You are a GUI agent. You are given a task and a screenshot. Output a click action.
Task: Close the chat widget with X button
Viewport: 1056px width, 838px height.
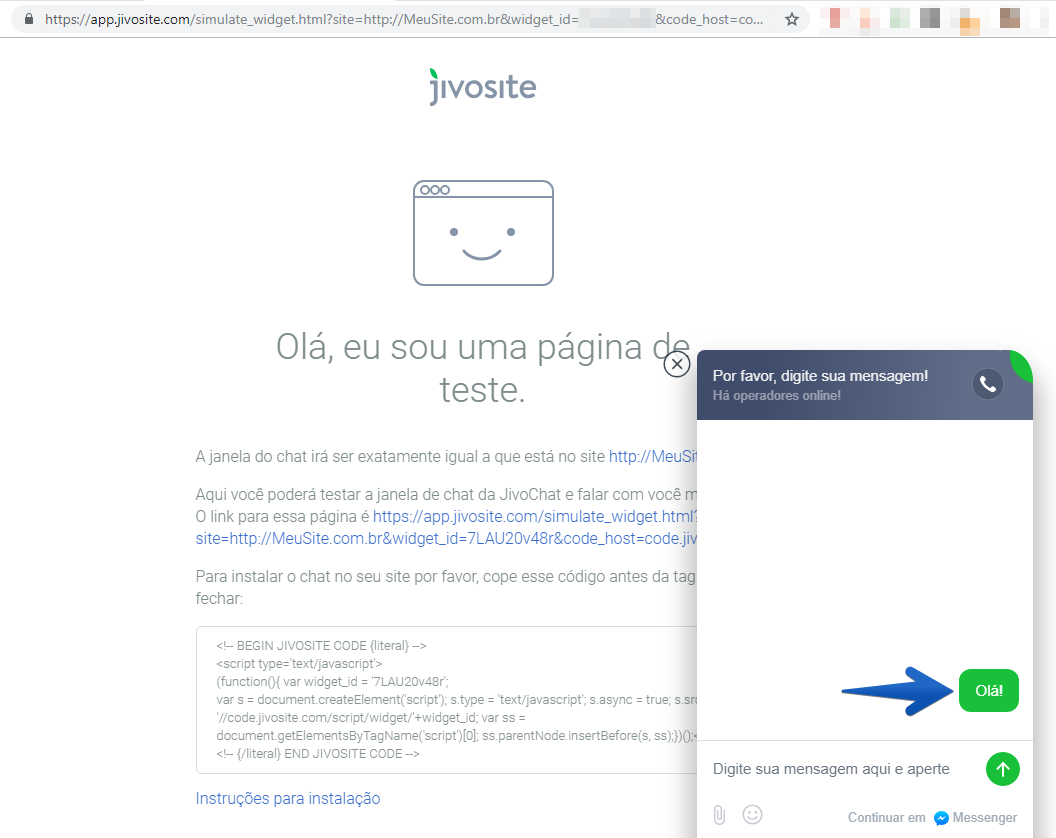[677, 364]
